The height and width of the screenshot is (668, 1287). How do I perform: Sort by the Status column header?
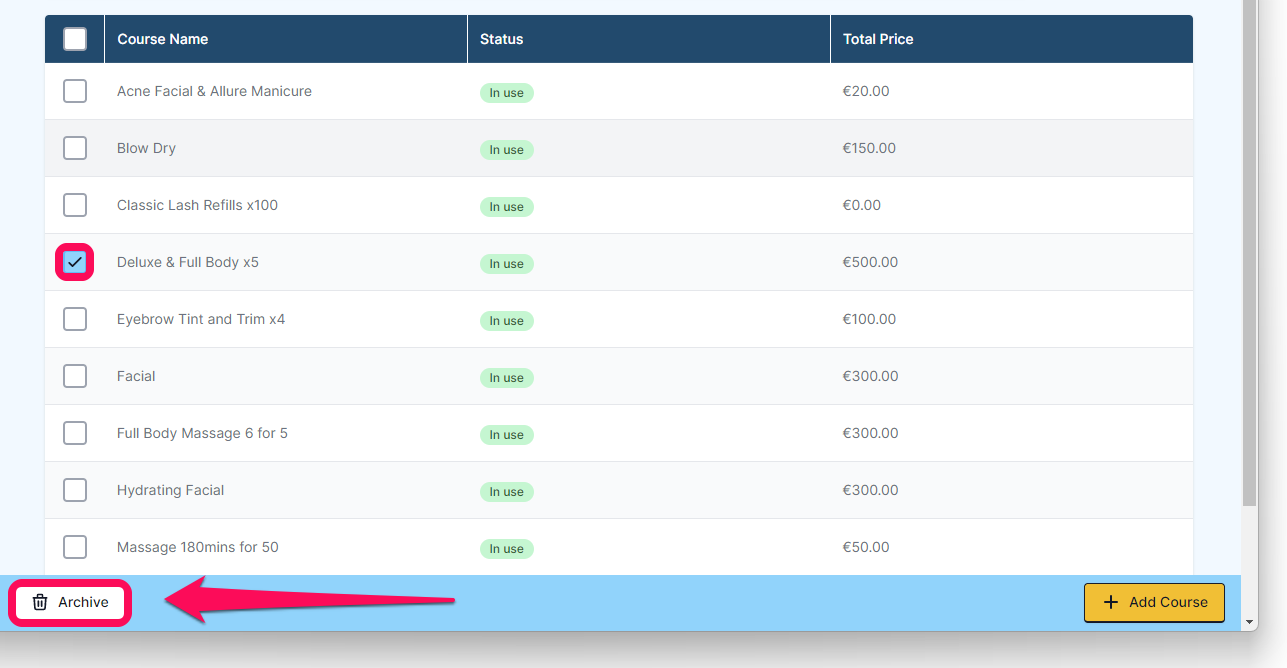[502, 39]
